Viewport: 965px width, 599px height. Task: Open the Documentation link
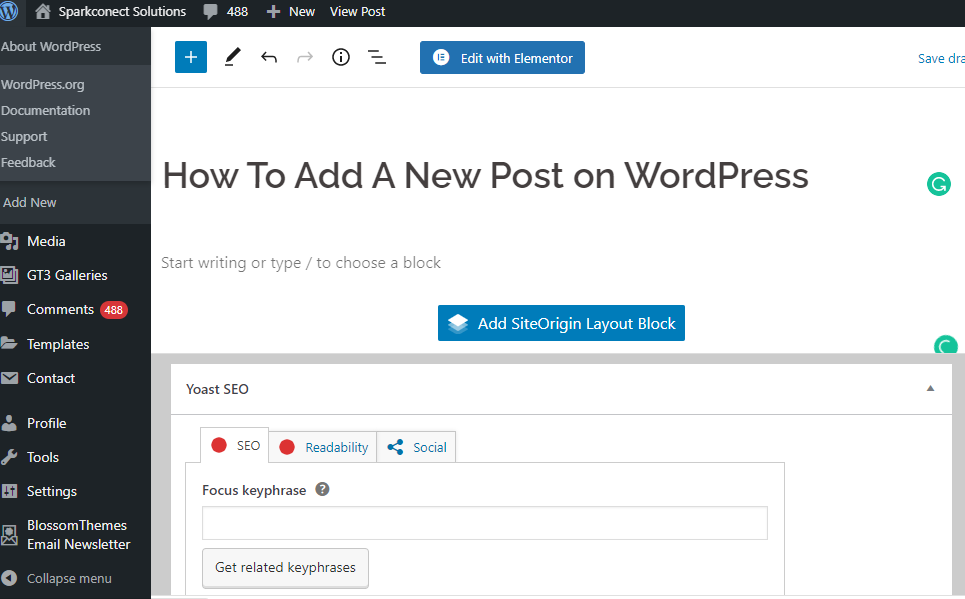coord(46,111)
